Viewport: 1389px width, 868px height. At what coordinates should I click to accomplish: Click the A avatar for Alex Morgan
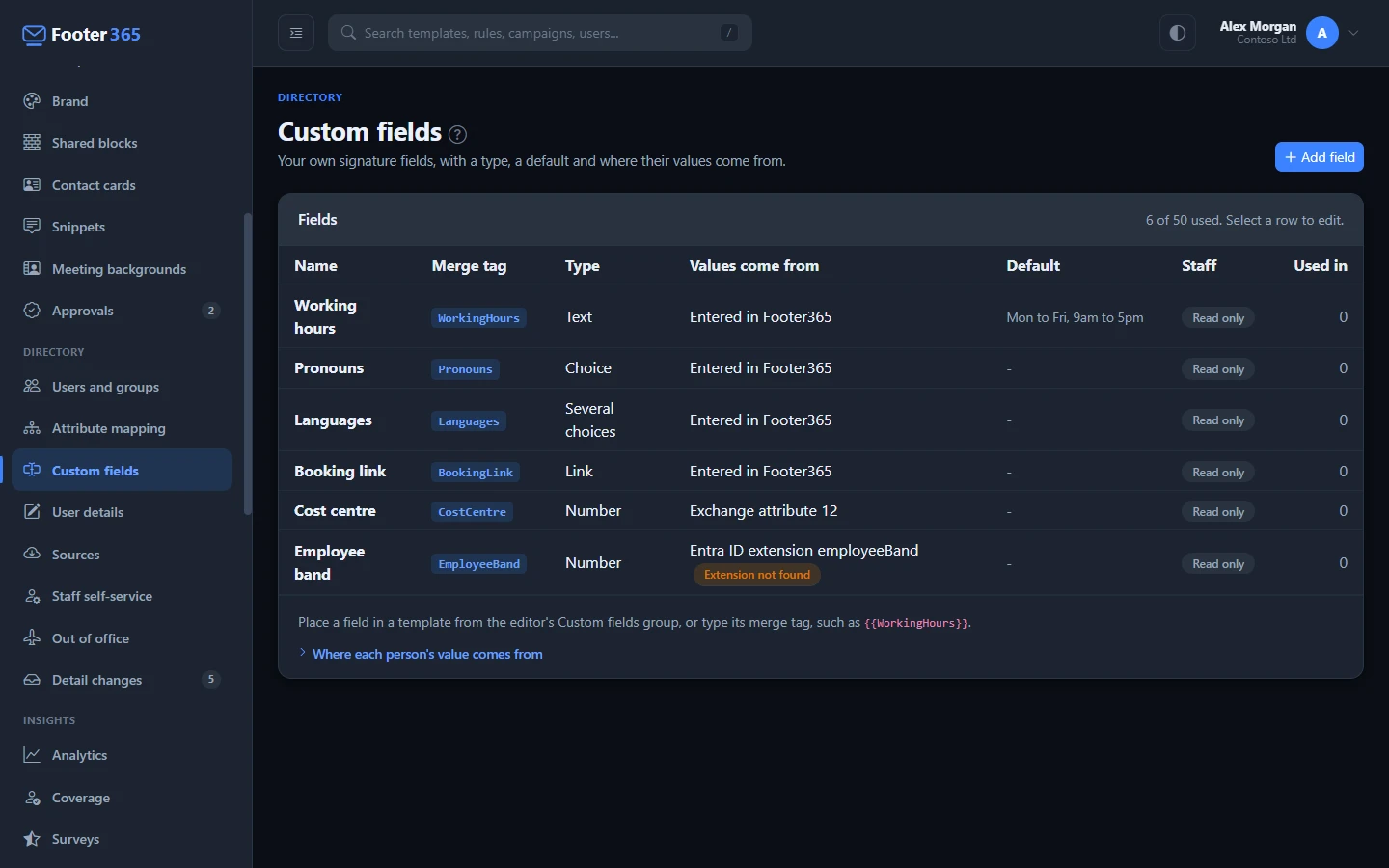[x=1322, y=33]
